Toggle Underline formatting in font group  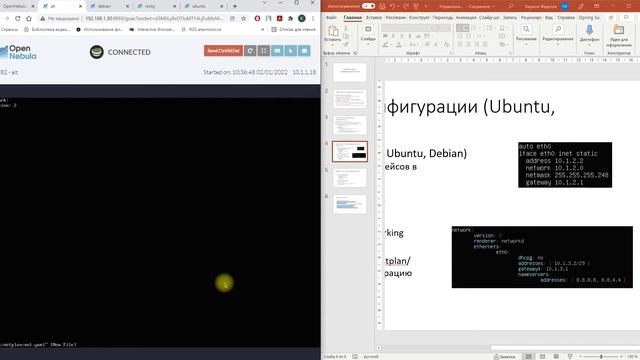pos(402,36)
